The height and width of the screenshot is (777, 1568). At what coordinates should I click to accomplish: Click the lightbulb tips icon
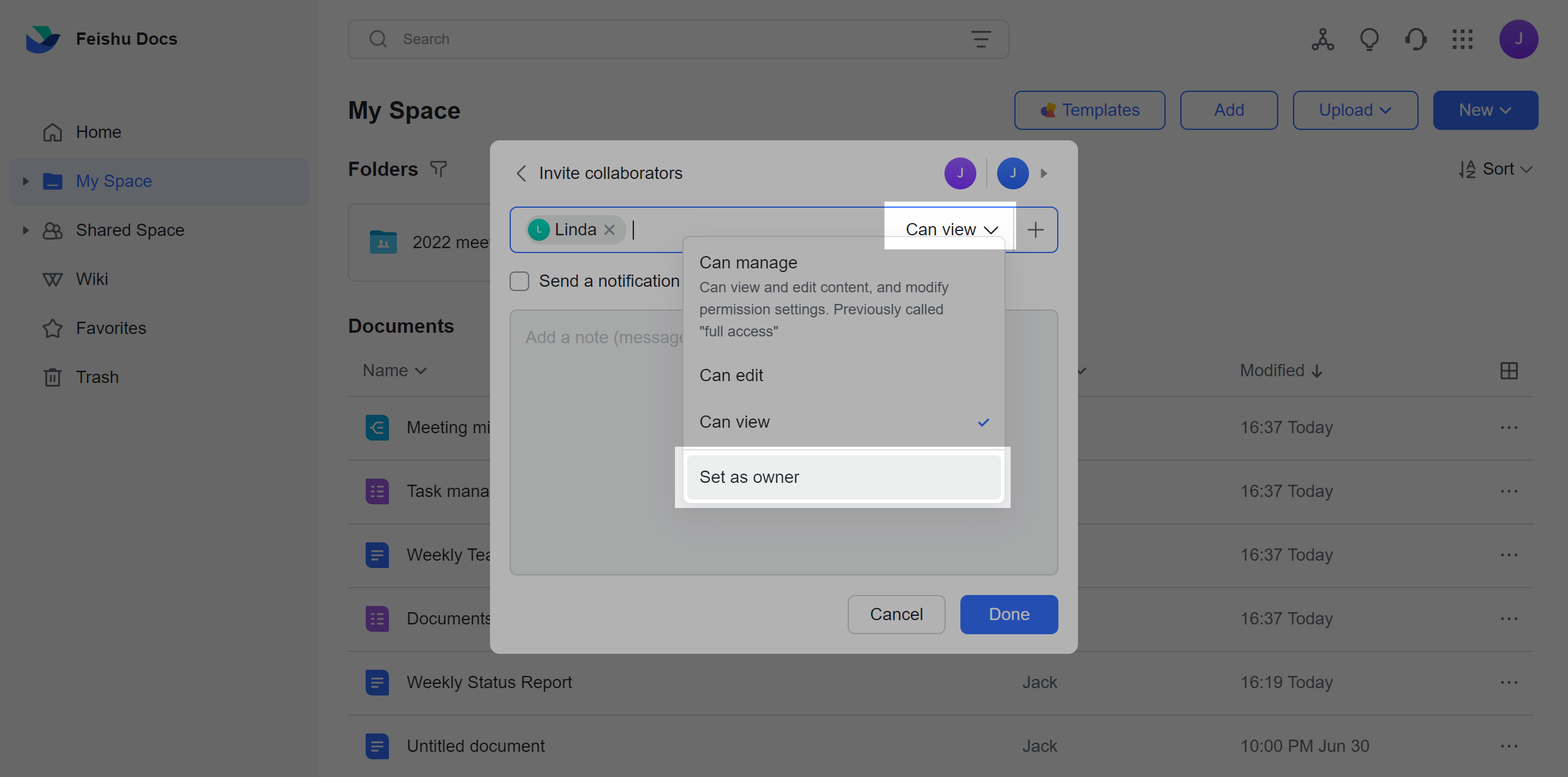point(1369,39)
